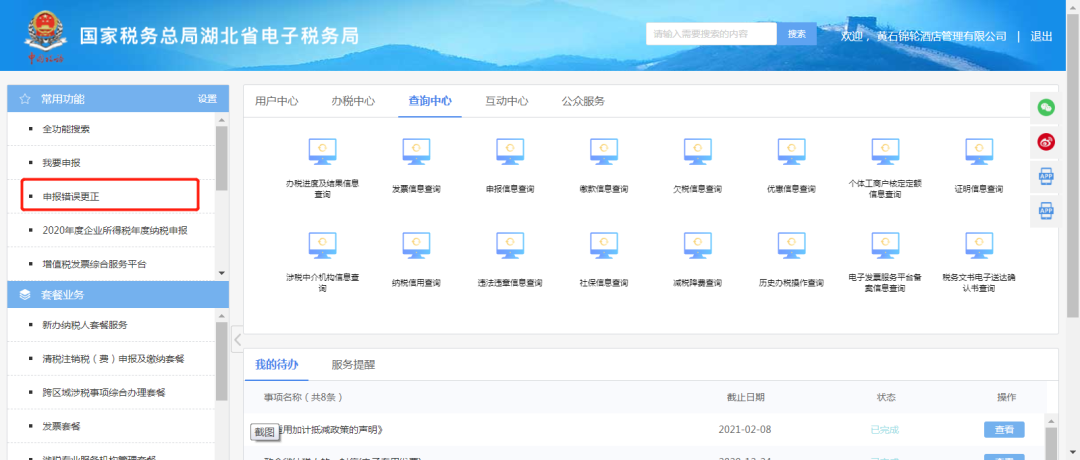Click the 缴款信息查询 icon
The height and width of the screenshot is (460, 1080).
pos(604,152)
